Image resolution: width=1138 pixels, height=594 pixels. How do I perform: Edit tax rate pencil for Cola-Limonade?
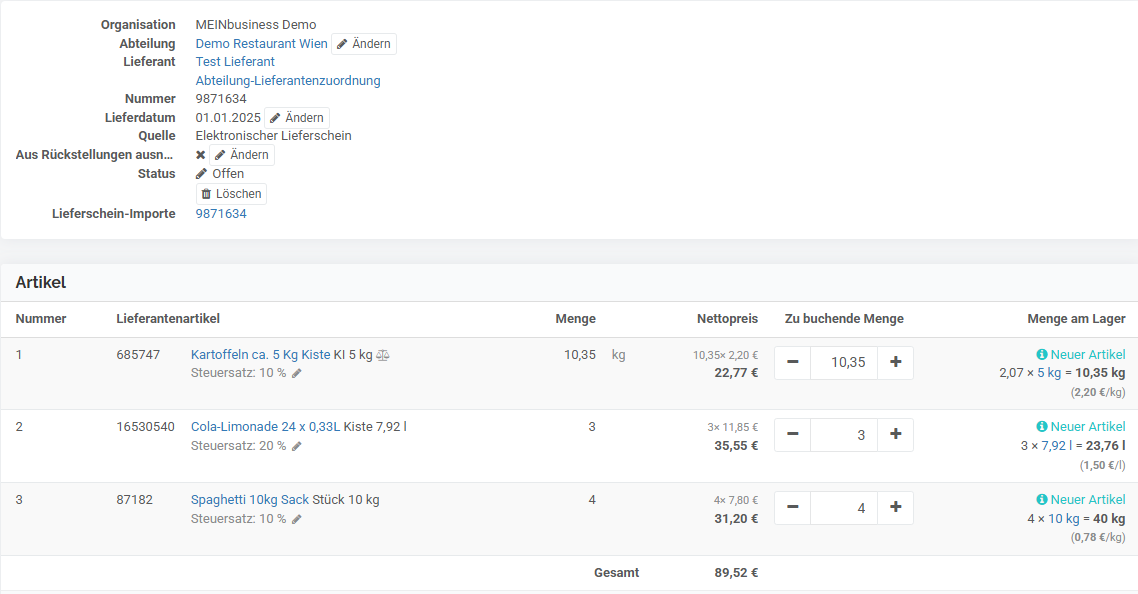[x=297, y=446]
